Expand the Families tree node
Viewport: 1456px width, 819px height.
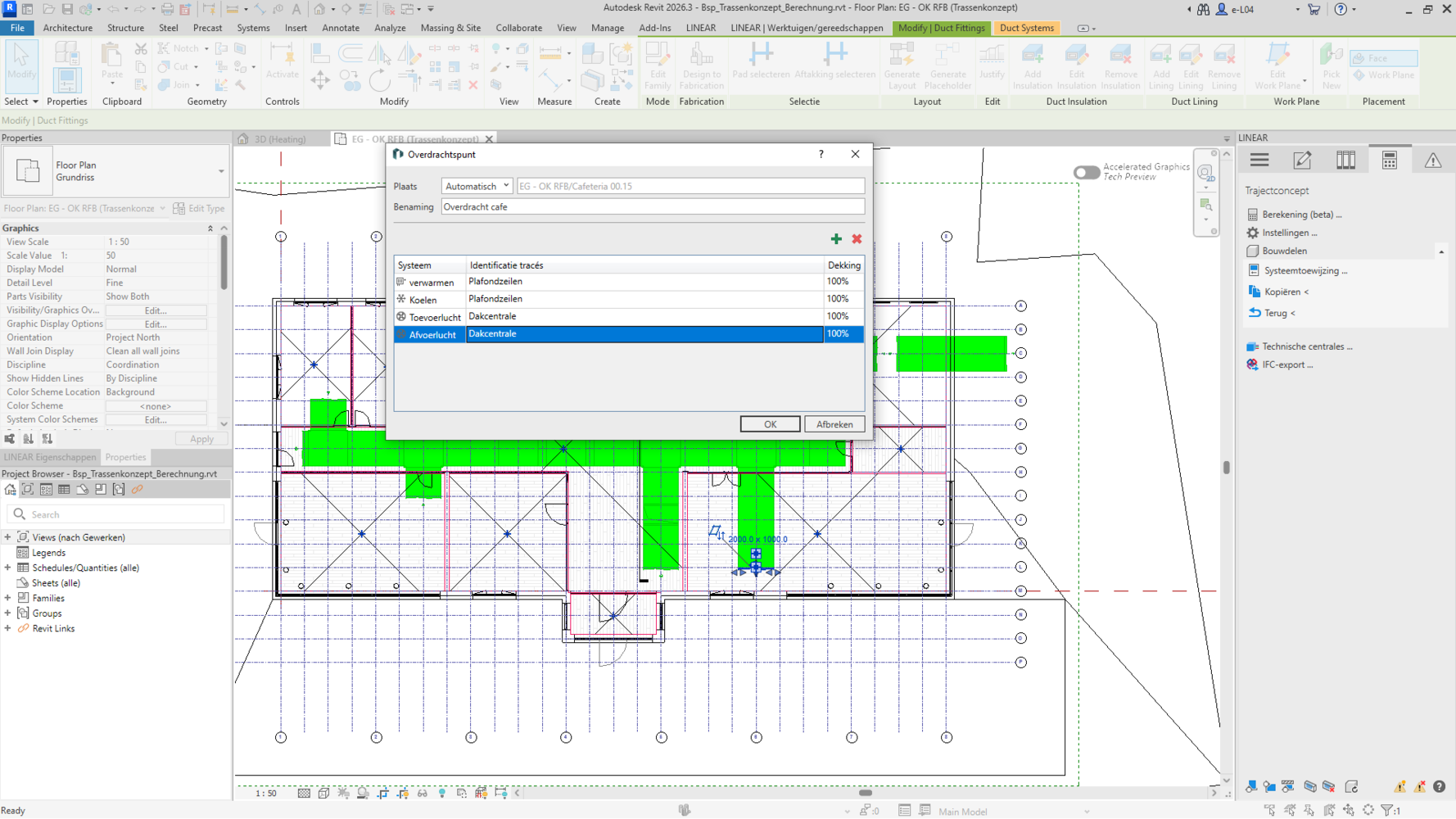coord(8,598)
